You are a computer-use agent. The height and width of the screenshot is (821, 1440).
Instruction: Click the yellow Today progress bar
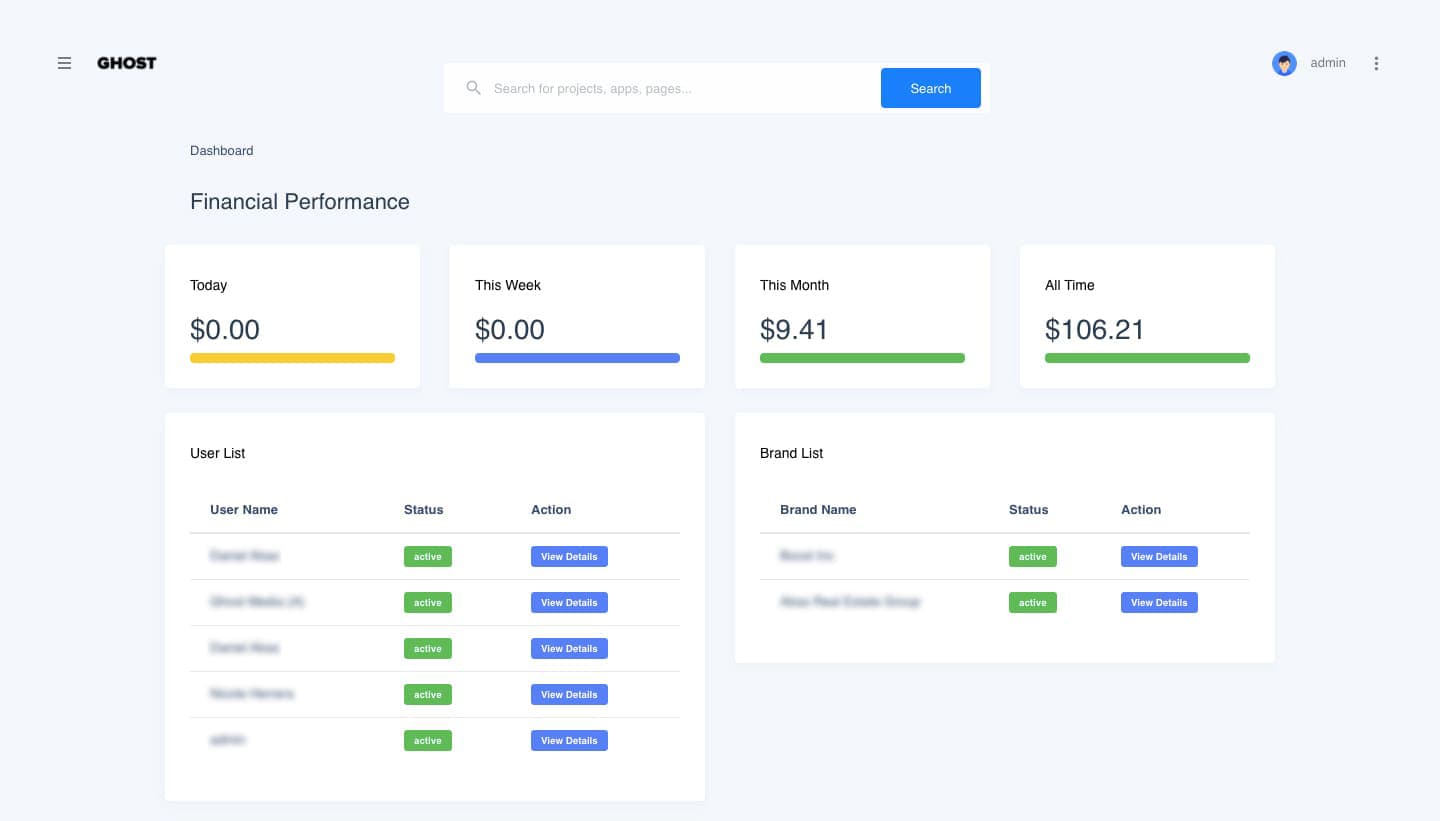pos(292,358)
